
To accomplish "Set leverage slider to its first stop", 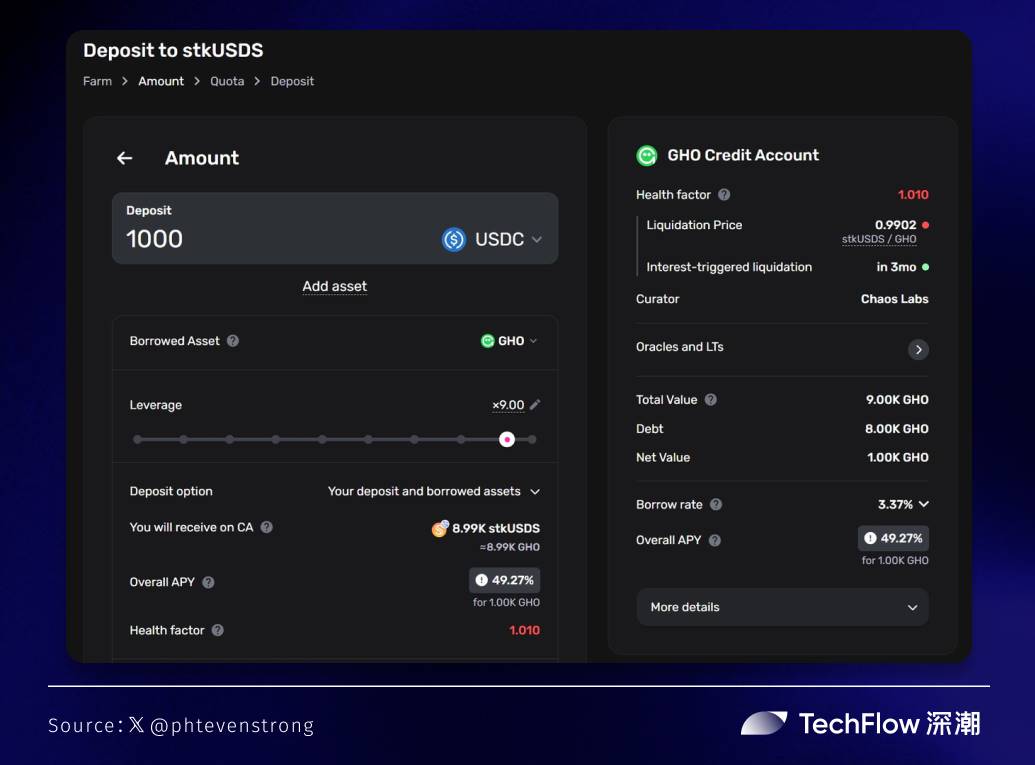I will [x=137, y=440].
